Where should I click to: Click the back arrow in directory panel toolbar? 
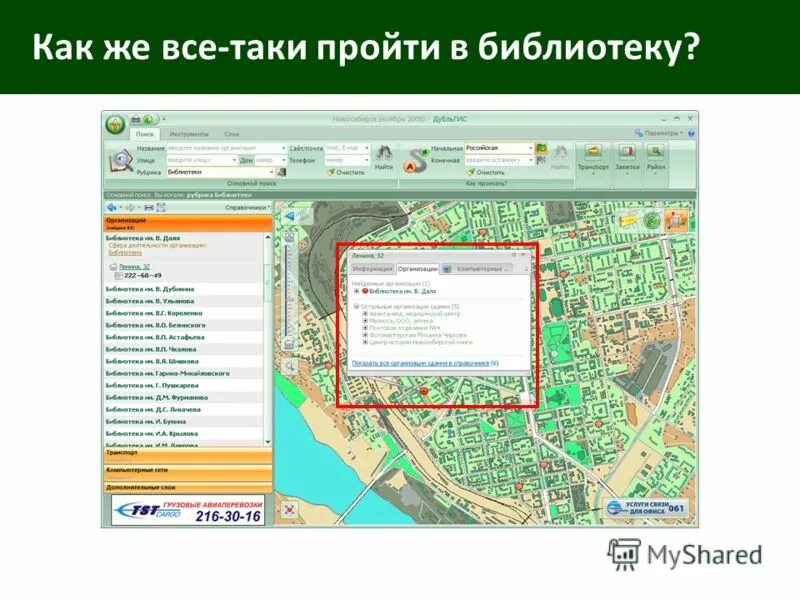112,207
